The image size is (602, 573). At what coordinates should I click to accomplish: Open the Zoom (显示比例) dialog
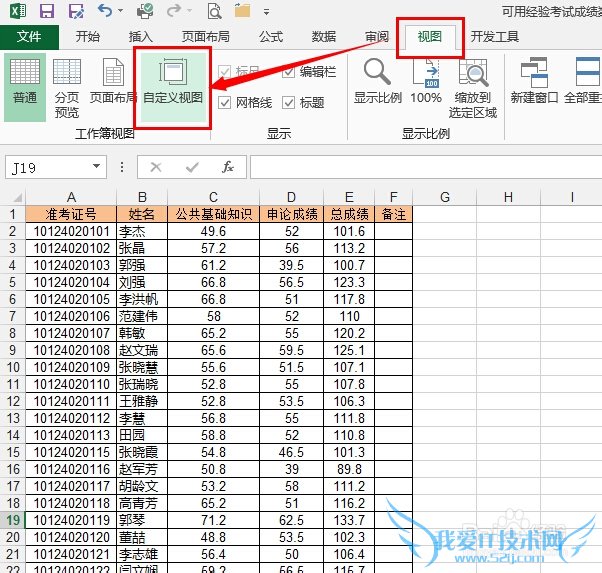[x=378, y=84]
